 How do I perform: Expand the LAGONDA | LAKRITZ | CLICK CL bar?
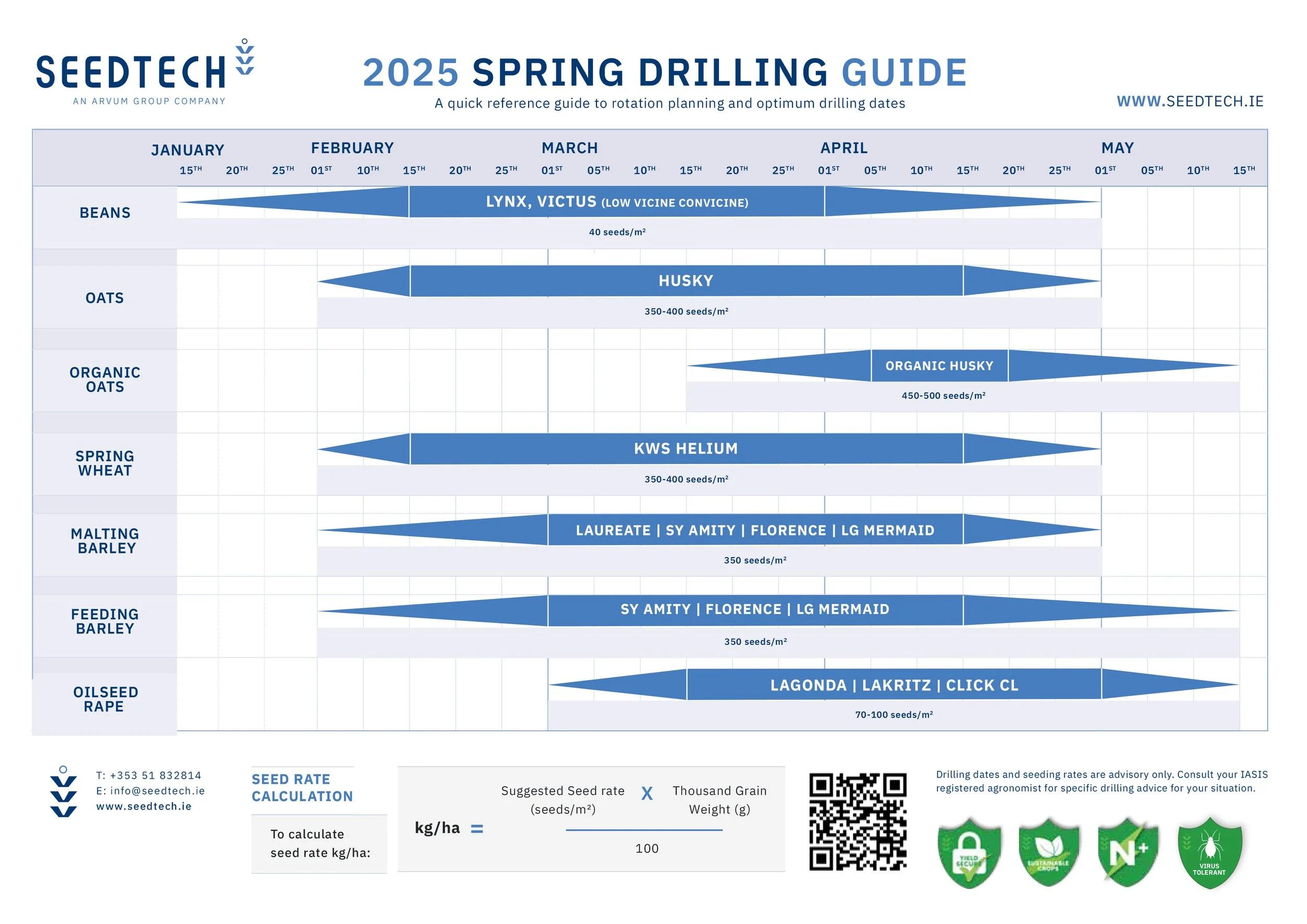893,686
